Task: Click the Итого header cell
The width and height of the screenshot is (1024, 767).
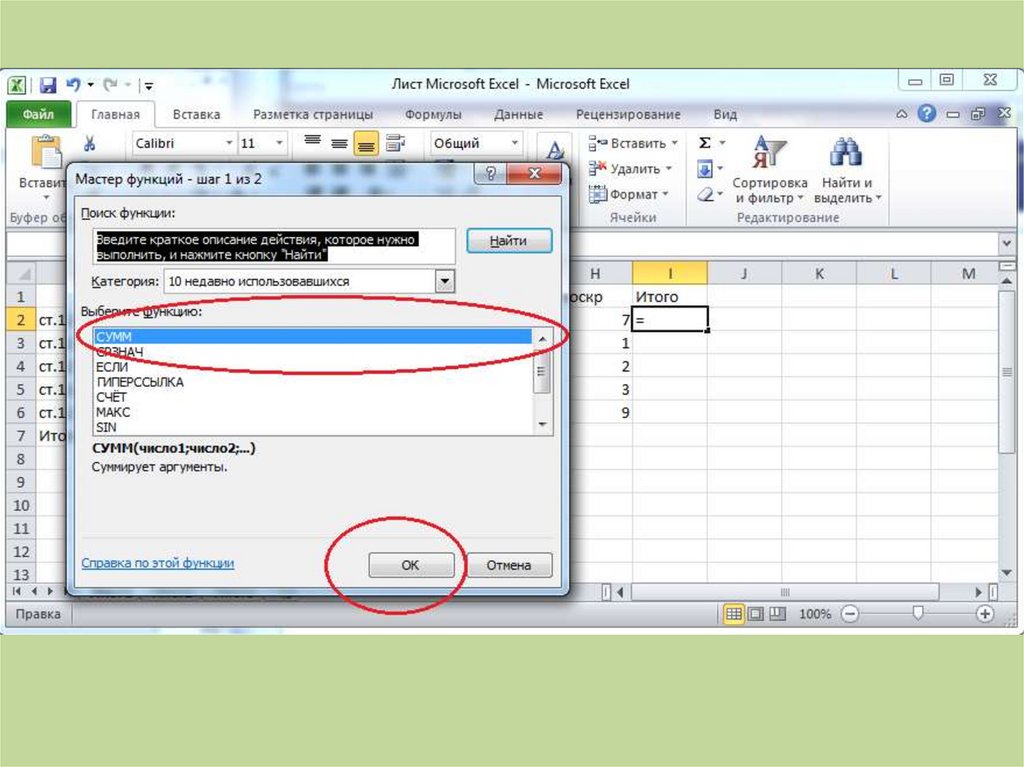Action: 669,297
